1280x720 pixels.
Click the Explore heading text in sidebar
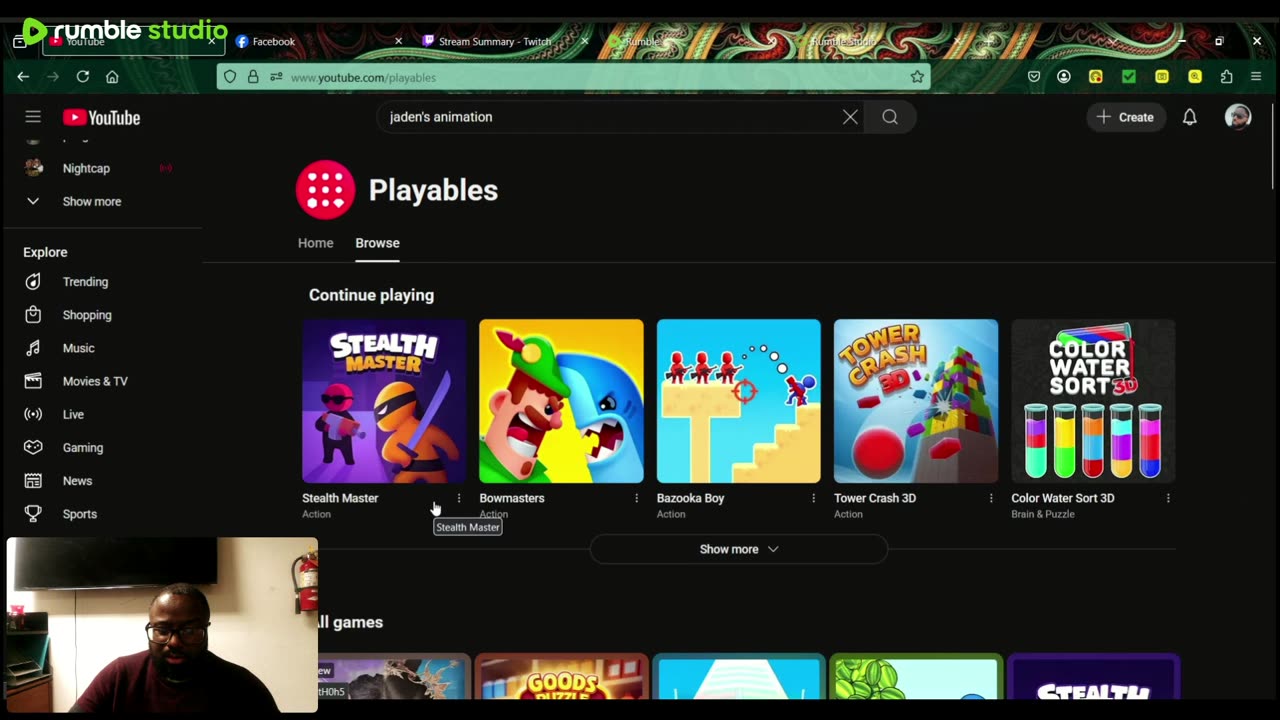tap(45, 252)
